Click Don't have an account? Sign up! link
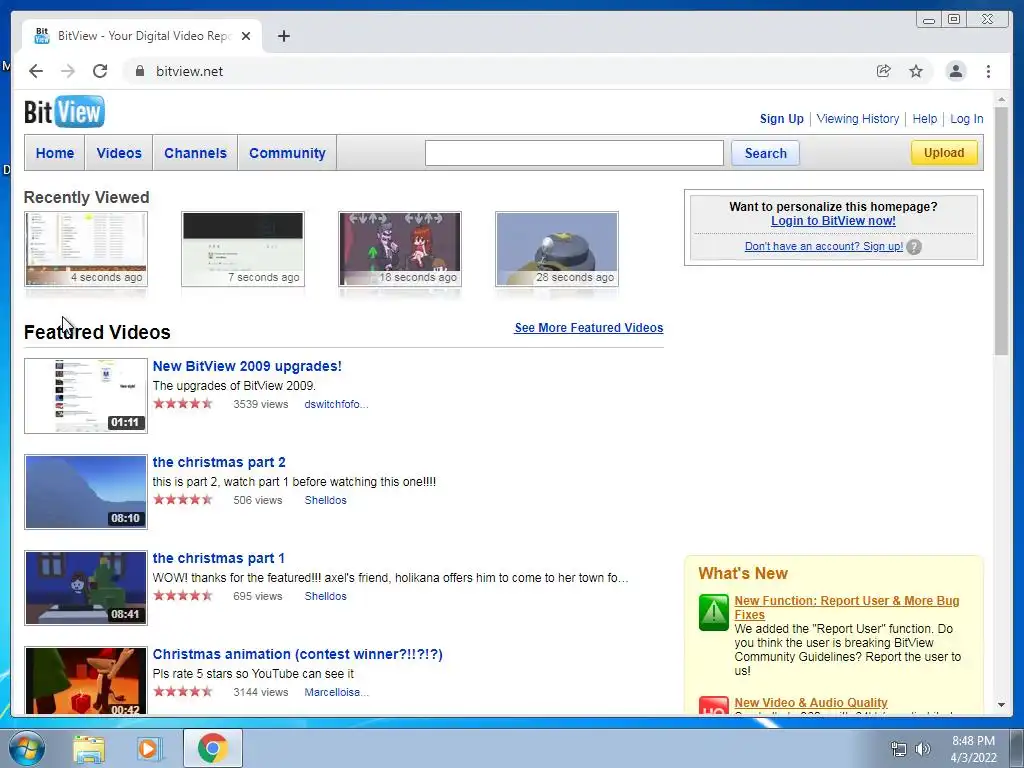This screenshot has width=1024, height=768. click(x=824, y=246)
